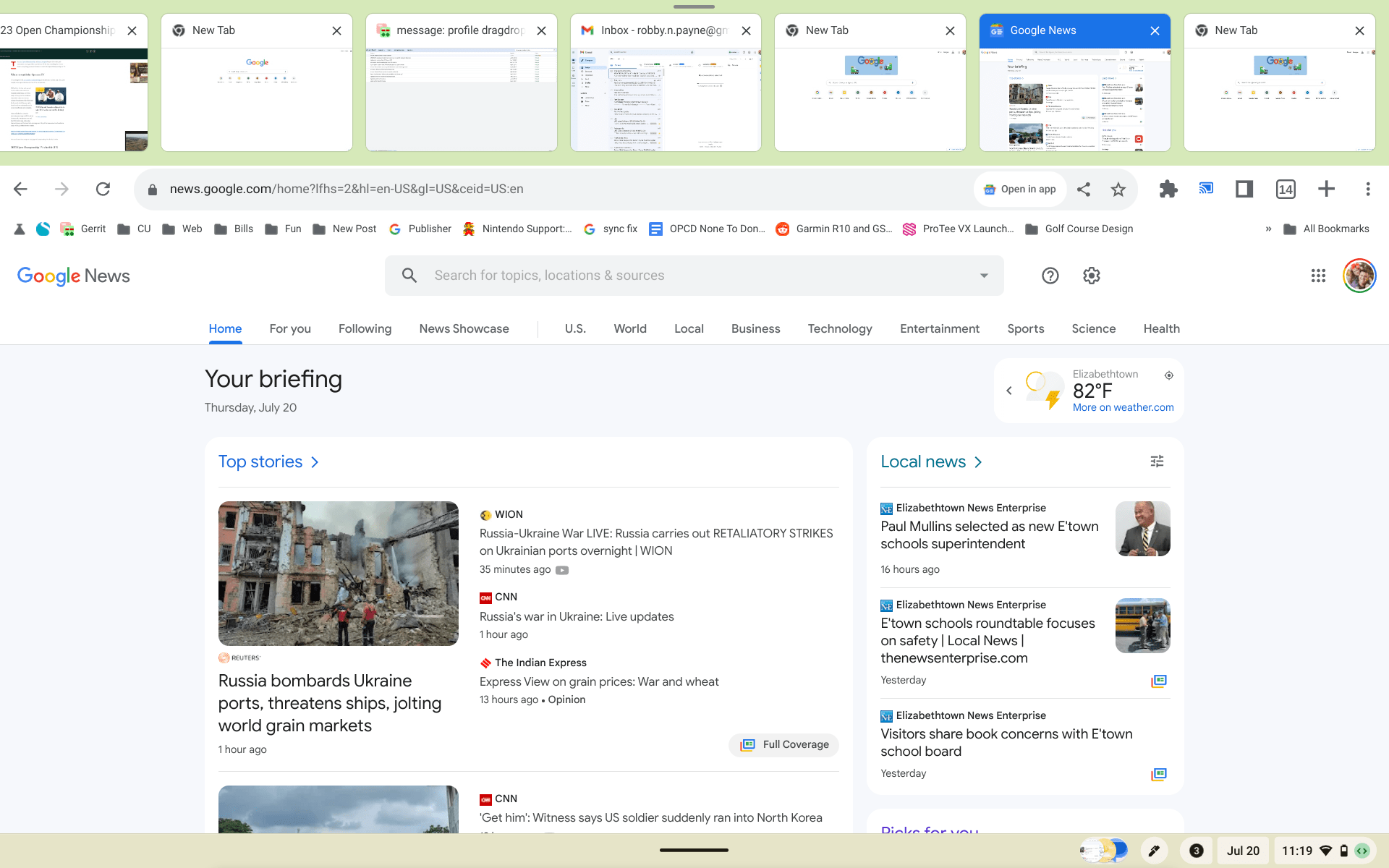Show hidden bookmarks with the double chevron
The width and height of the screenshot is (1389, 868).
[x=1267, y=229]
